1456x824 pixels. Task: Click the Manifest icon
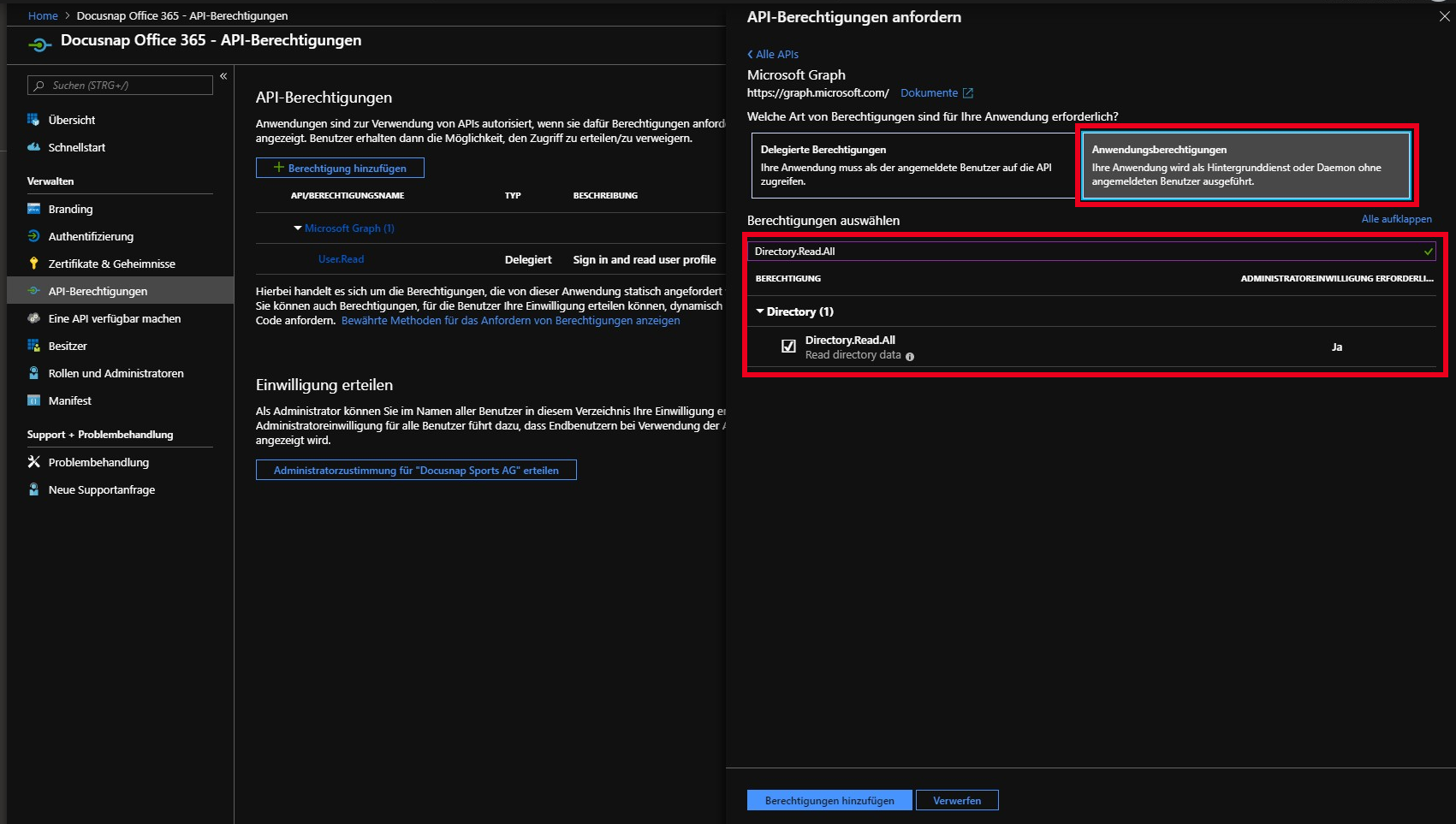tap(33, 400)
